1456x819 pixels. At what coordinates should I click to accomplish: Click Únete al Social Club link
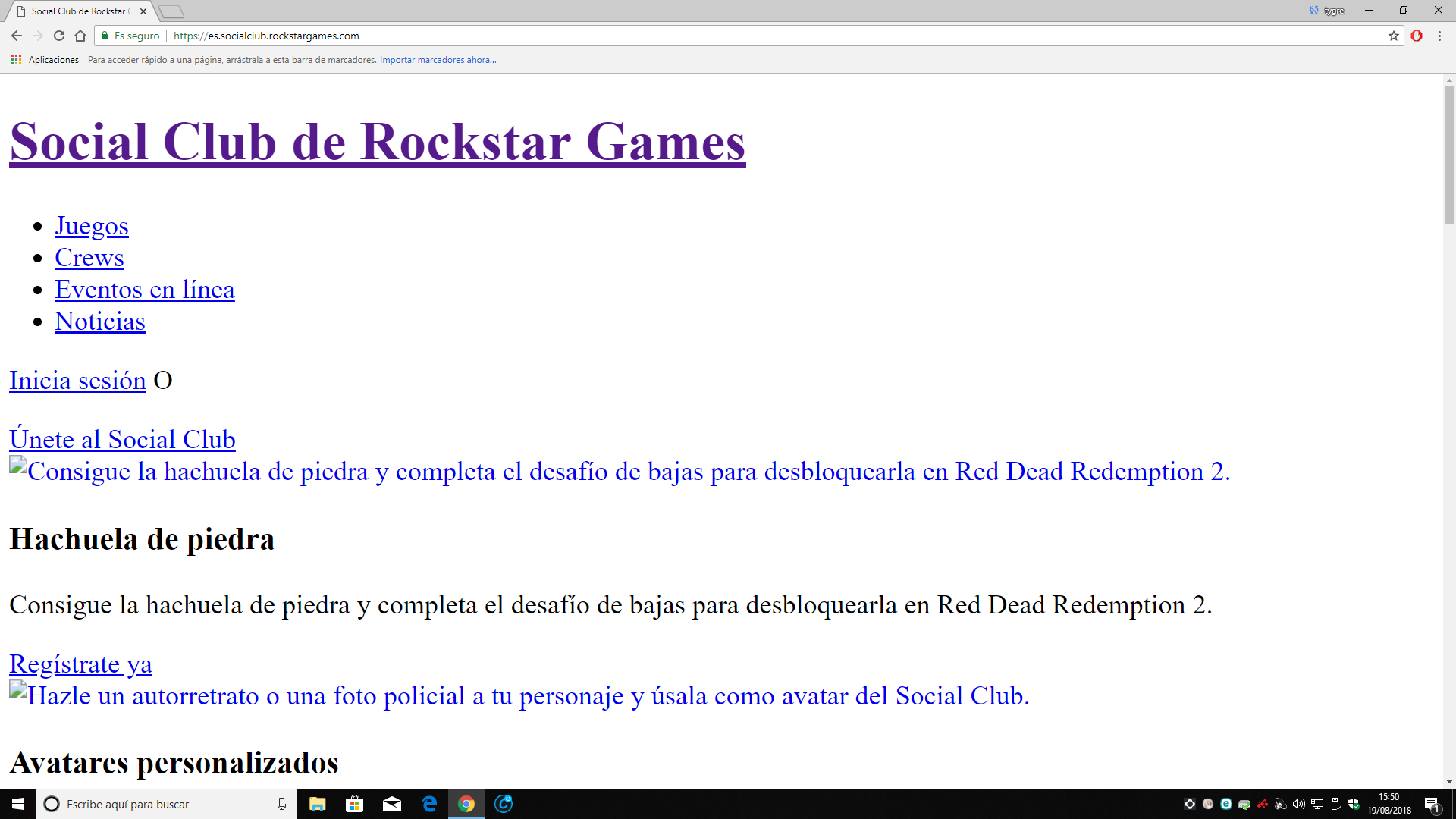[122, 440]
